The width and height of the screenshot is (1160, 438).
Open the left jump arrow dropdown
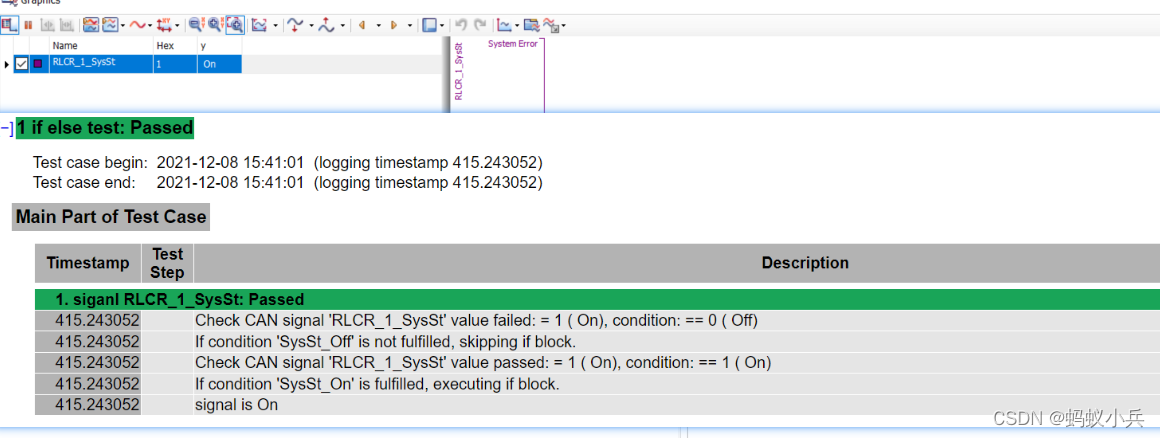tap(378, 26)
